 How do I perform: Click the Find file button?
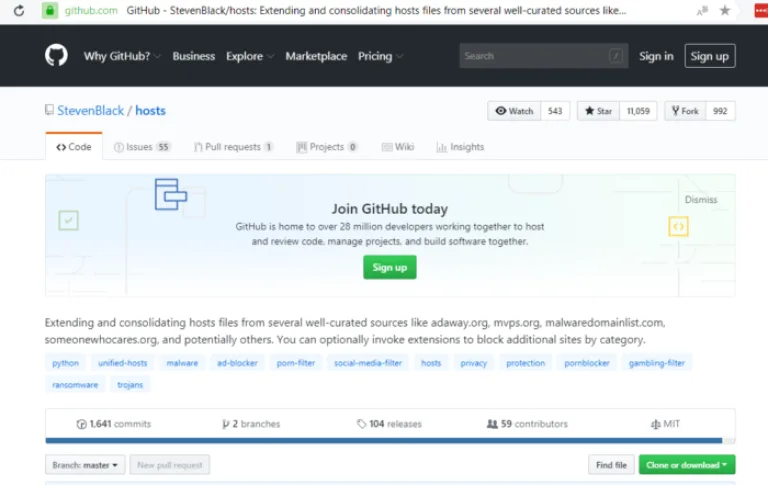(x=611, y=465)
